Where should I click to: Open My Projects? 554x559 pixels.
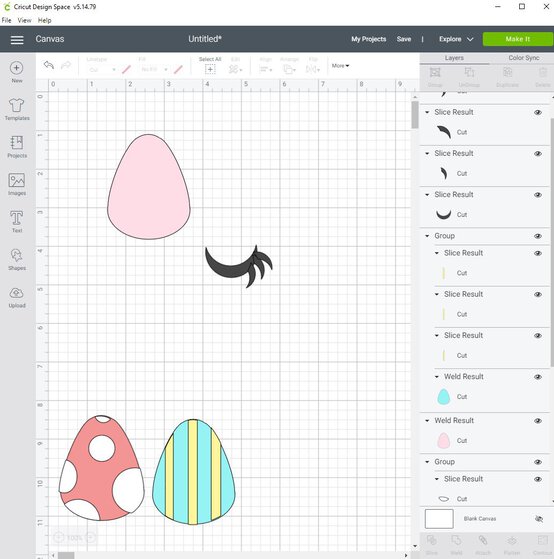point(368,39)
